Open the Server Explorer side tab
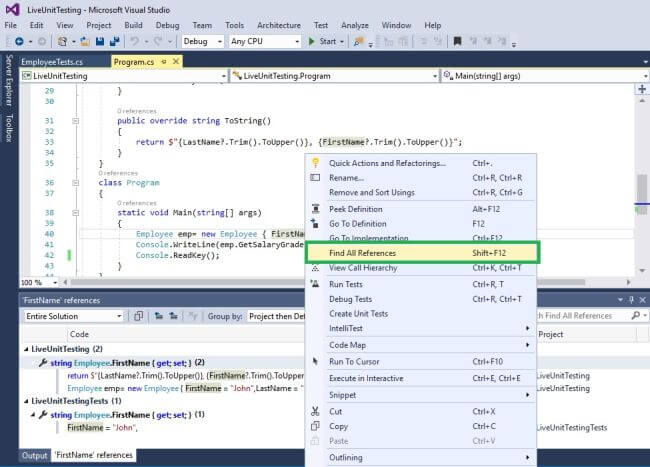 coord(9,80)
